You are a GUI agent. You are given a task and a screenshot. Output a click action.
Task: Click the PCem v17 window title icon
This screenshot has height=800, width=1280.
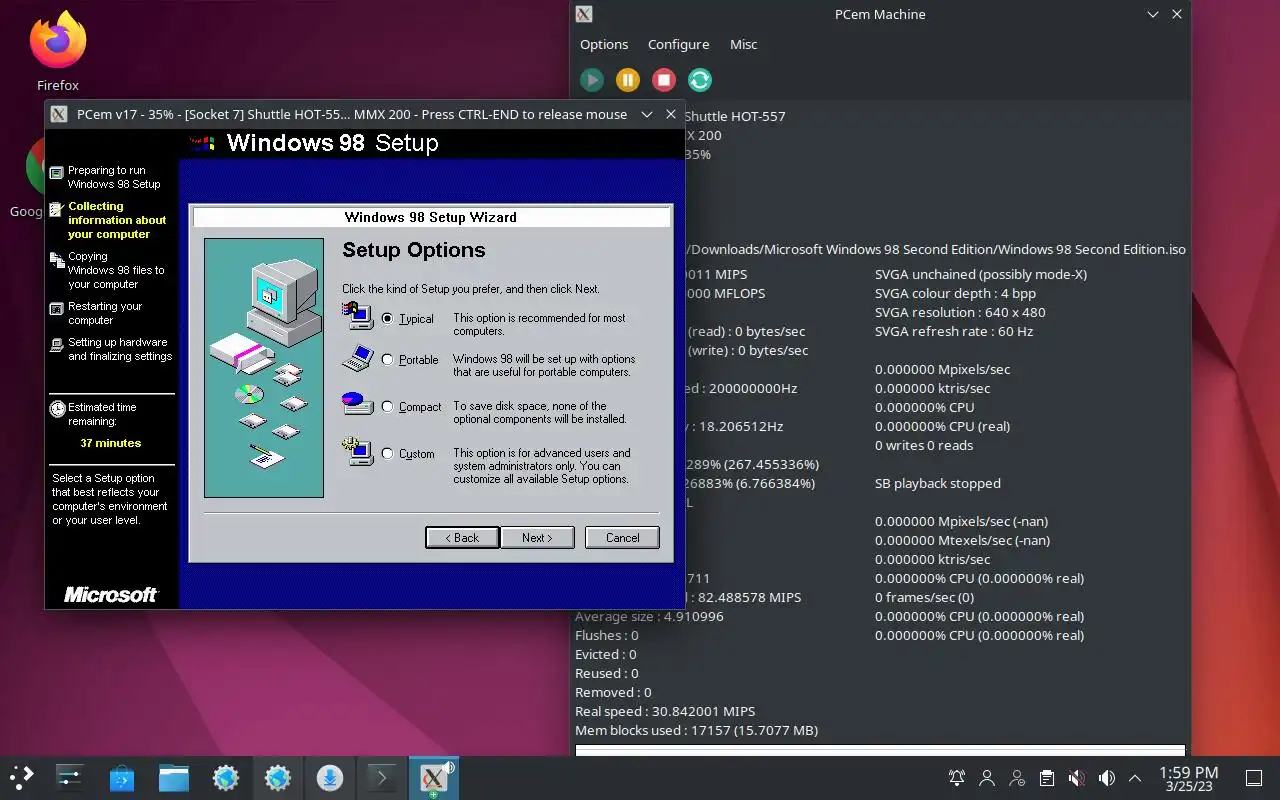(x=59, y=114)
